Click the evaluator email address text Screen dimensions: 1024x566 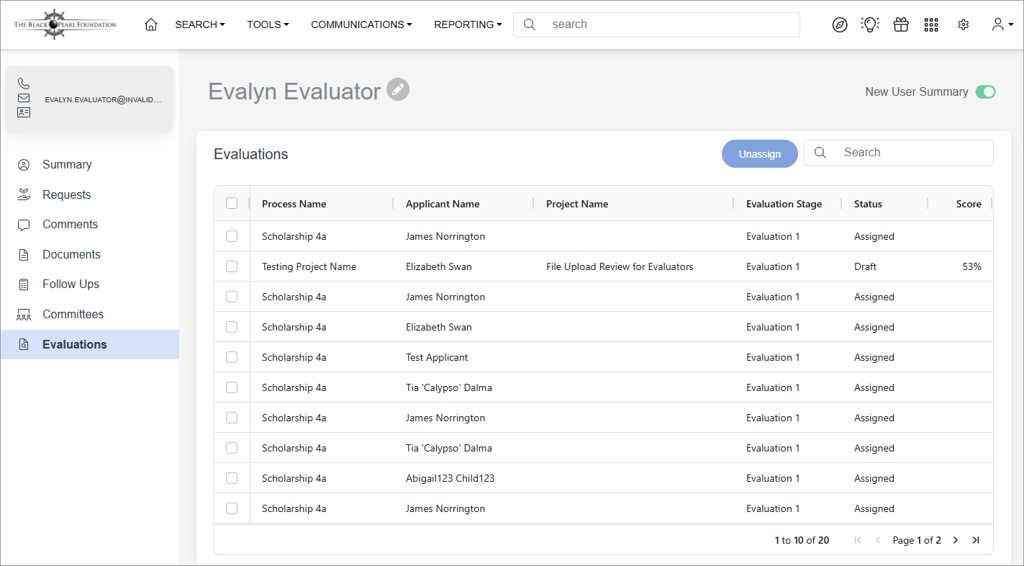coord(103,99)
